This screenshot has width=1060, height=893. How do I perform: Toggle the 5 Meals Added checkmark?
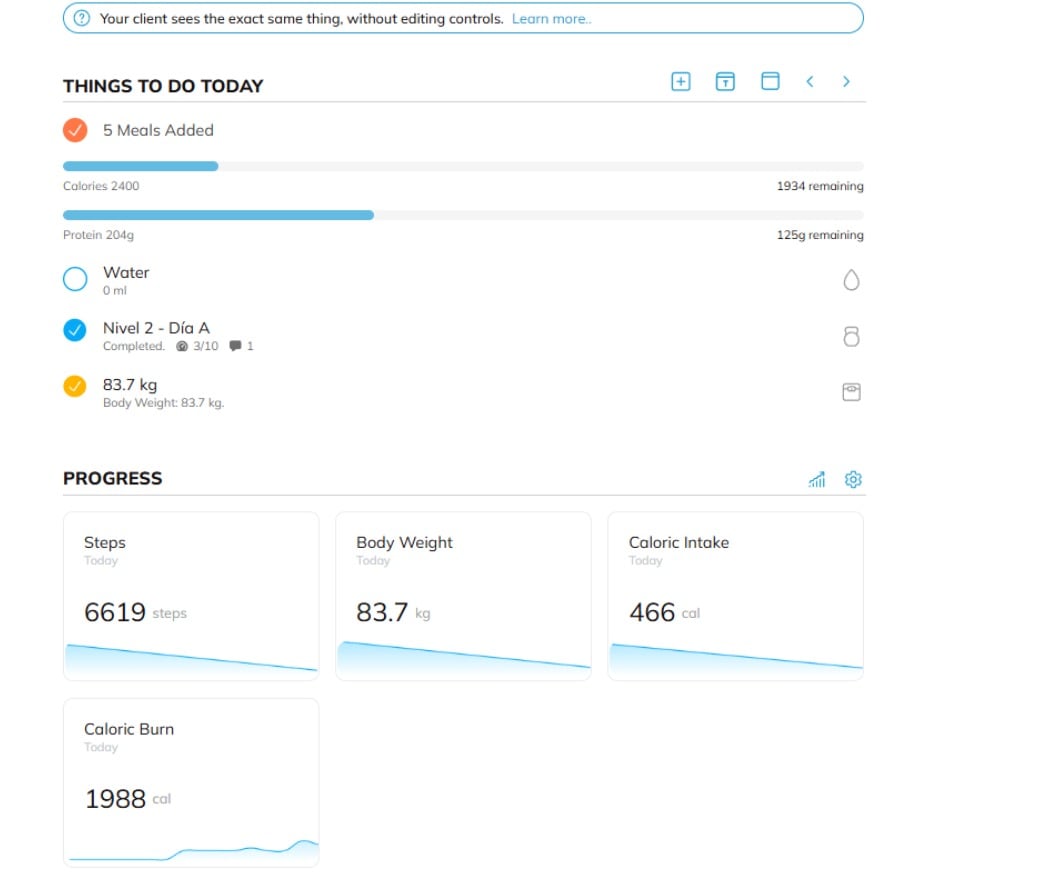(75, 130)
